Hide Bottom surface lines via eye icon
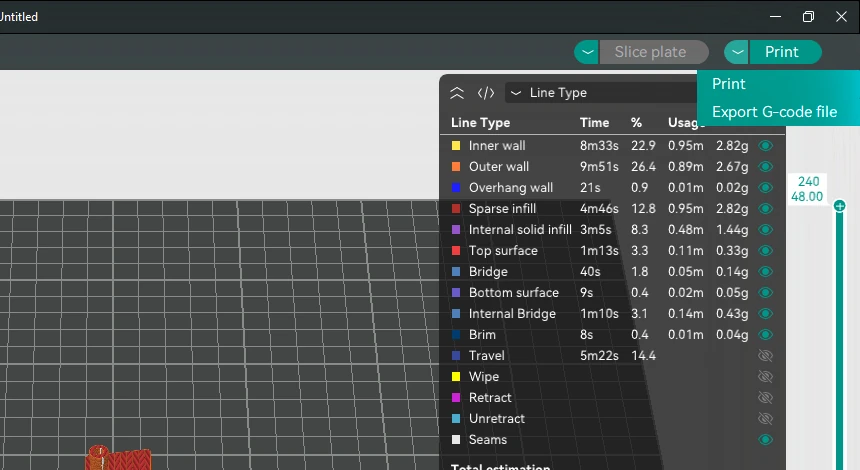Viewport: 860px width, 470px height. [x=766, y=292]
